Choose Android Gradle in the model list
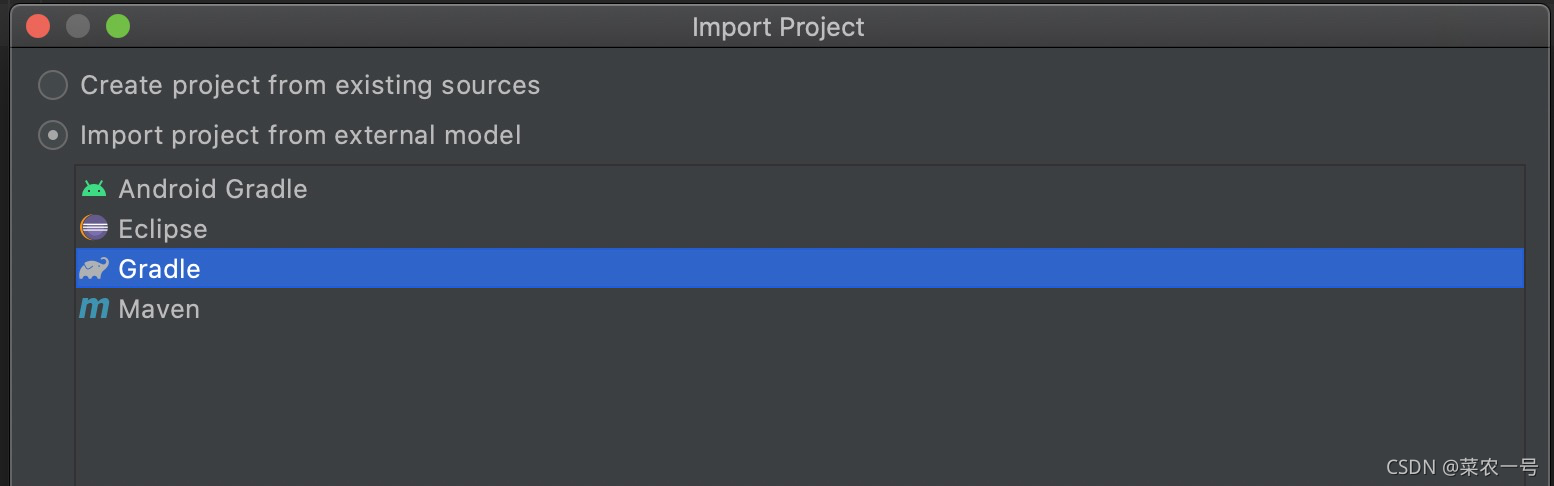 pos(212,189)
